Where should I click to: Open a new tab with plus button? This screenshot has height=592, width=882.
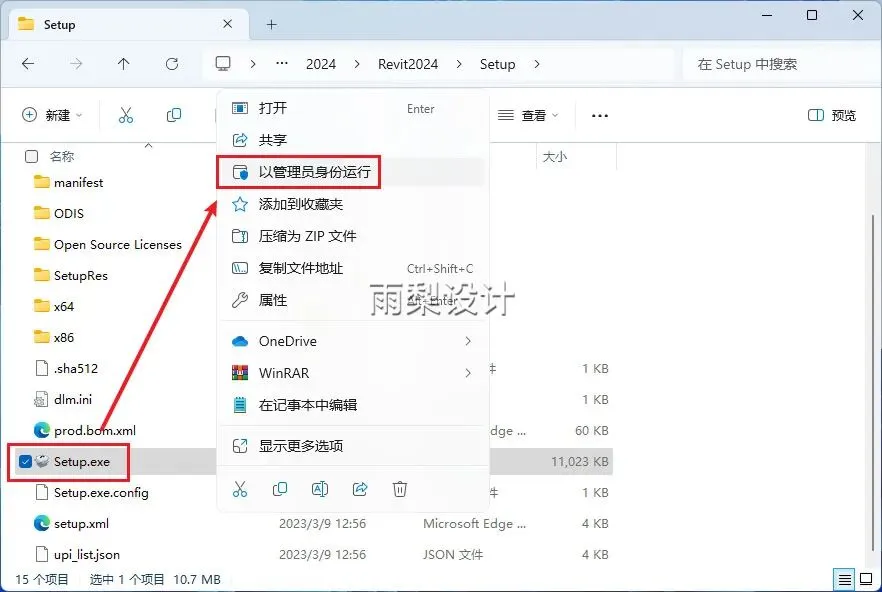coord(272,24)
